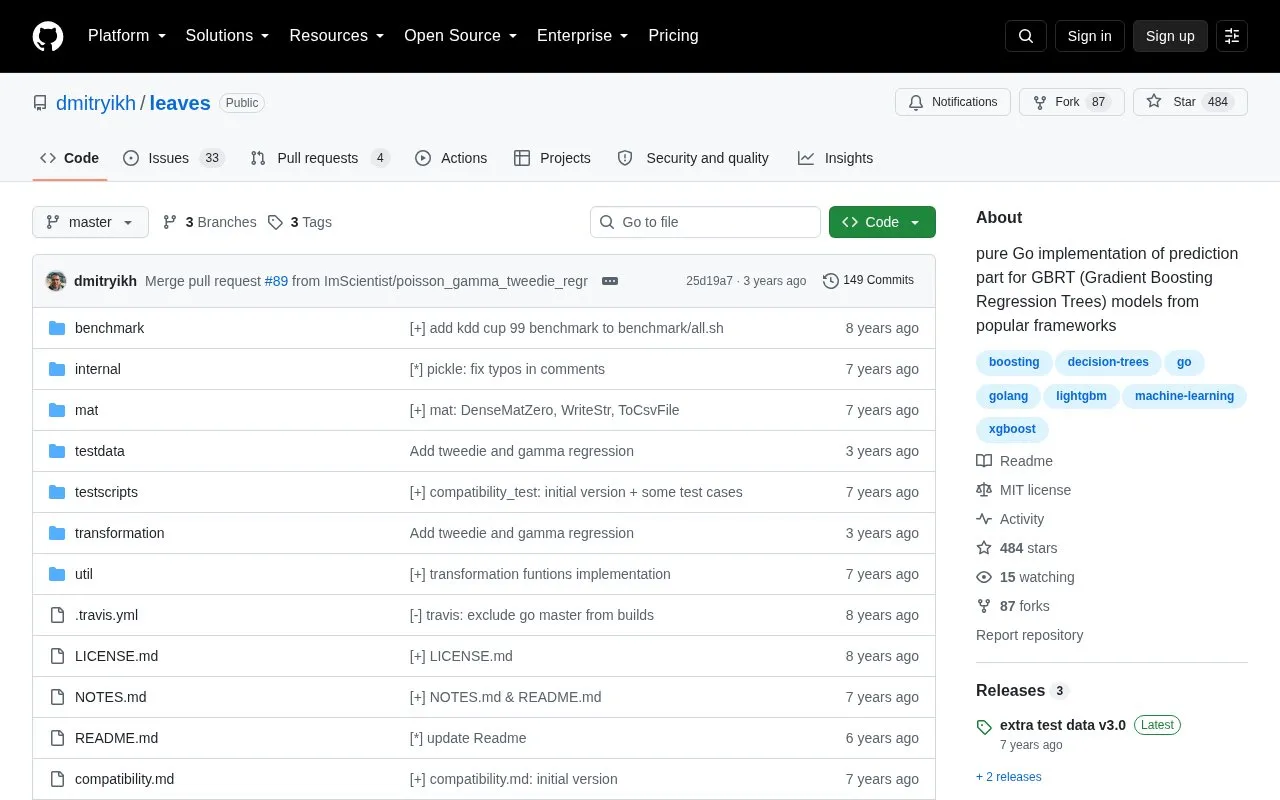Open the Insights tab

click(x=835, y=158)
